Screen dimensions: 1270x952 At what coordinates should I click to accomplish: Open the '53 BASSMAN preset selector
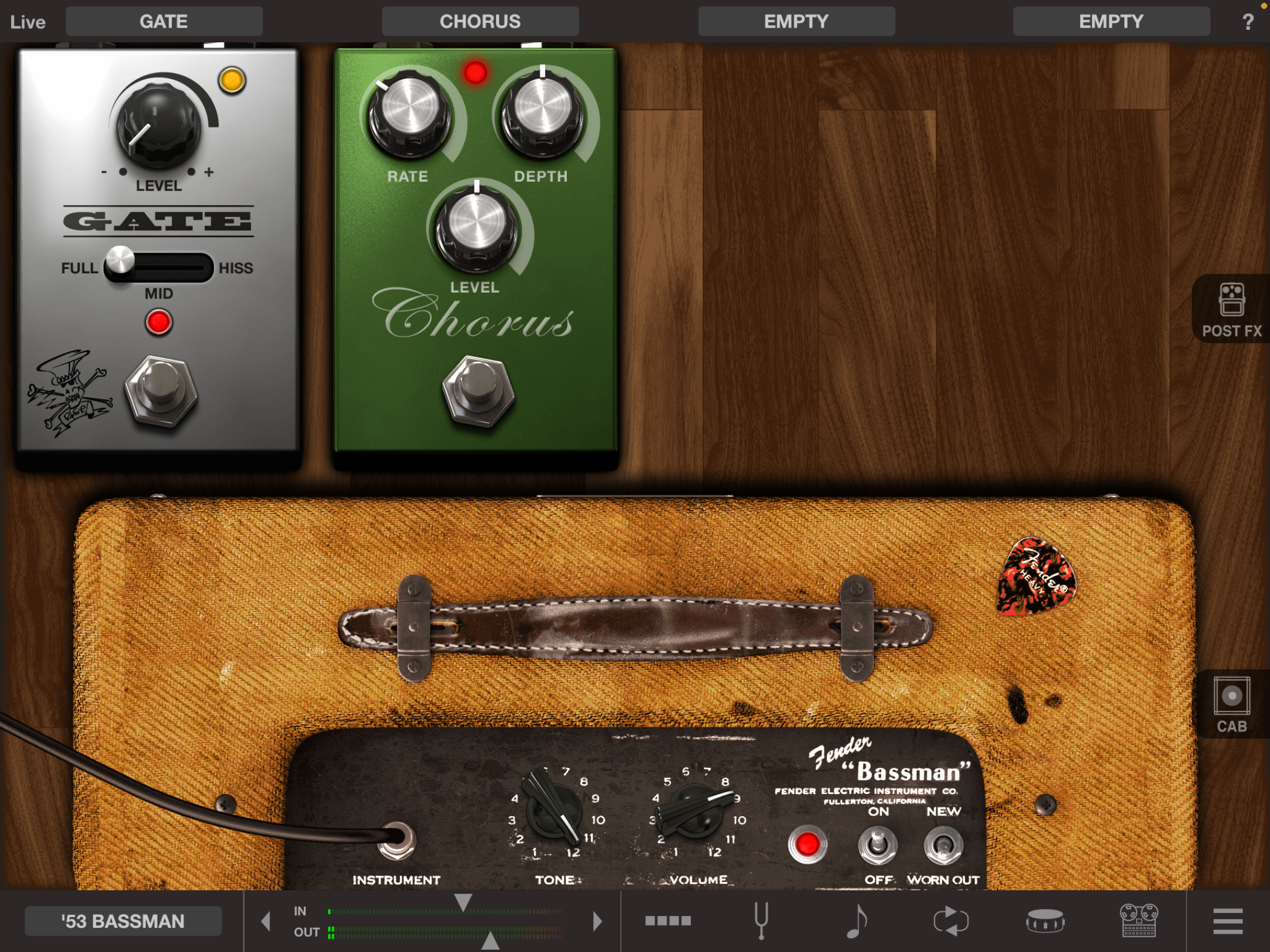tap(123, 921)
